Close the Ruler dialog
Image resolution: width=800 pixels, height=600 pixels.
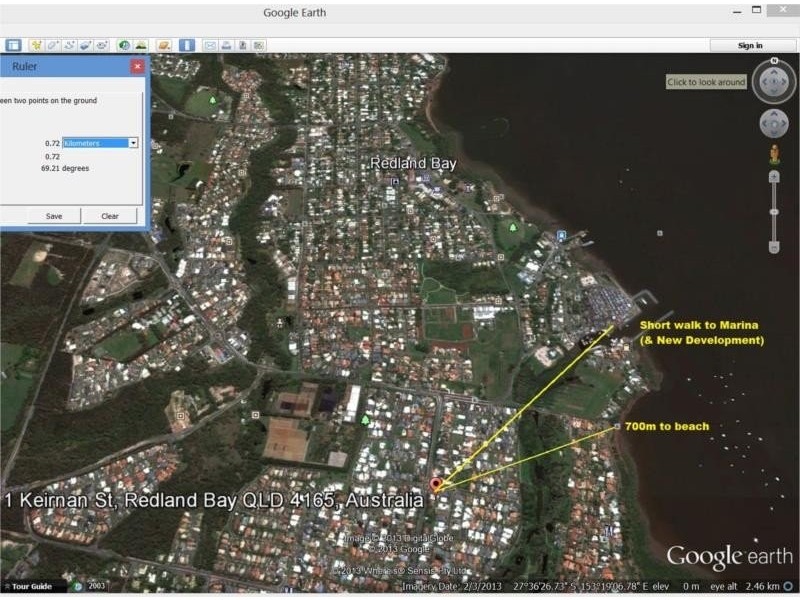[137, 66]
